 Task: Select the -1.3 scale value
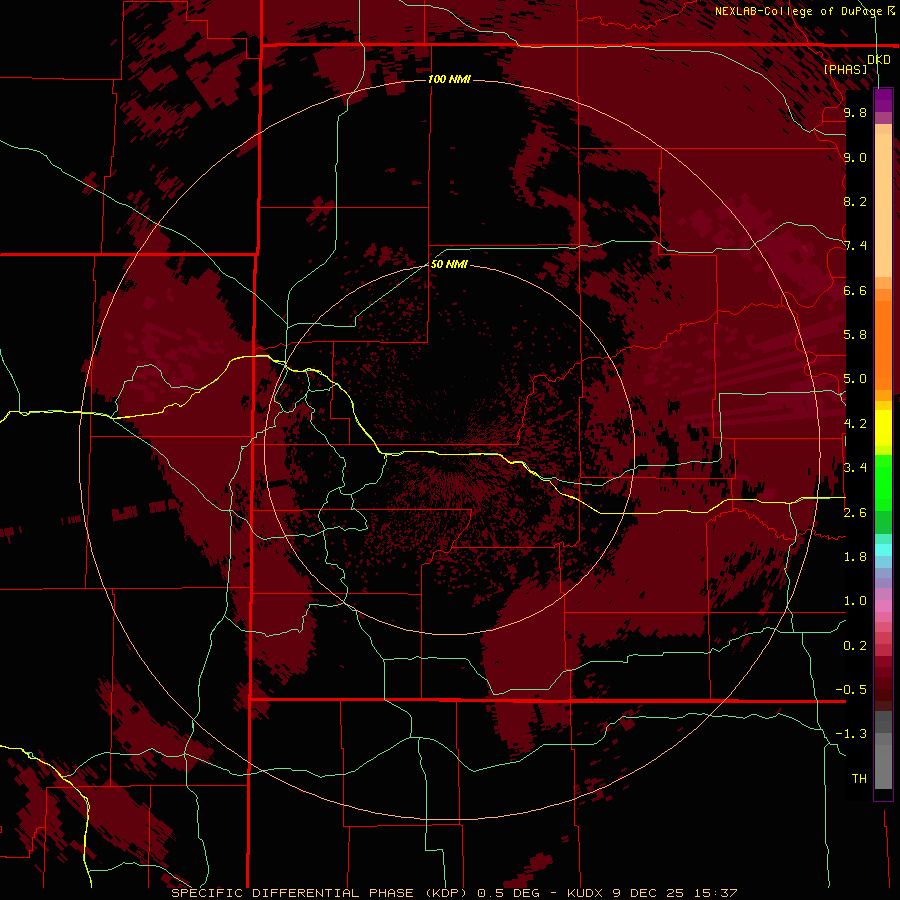click(851, 734)
